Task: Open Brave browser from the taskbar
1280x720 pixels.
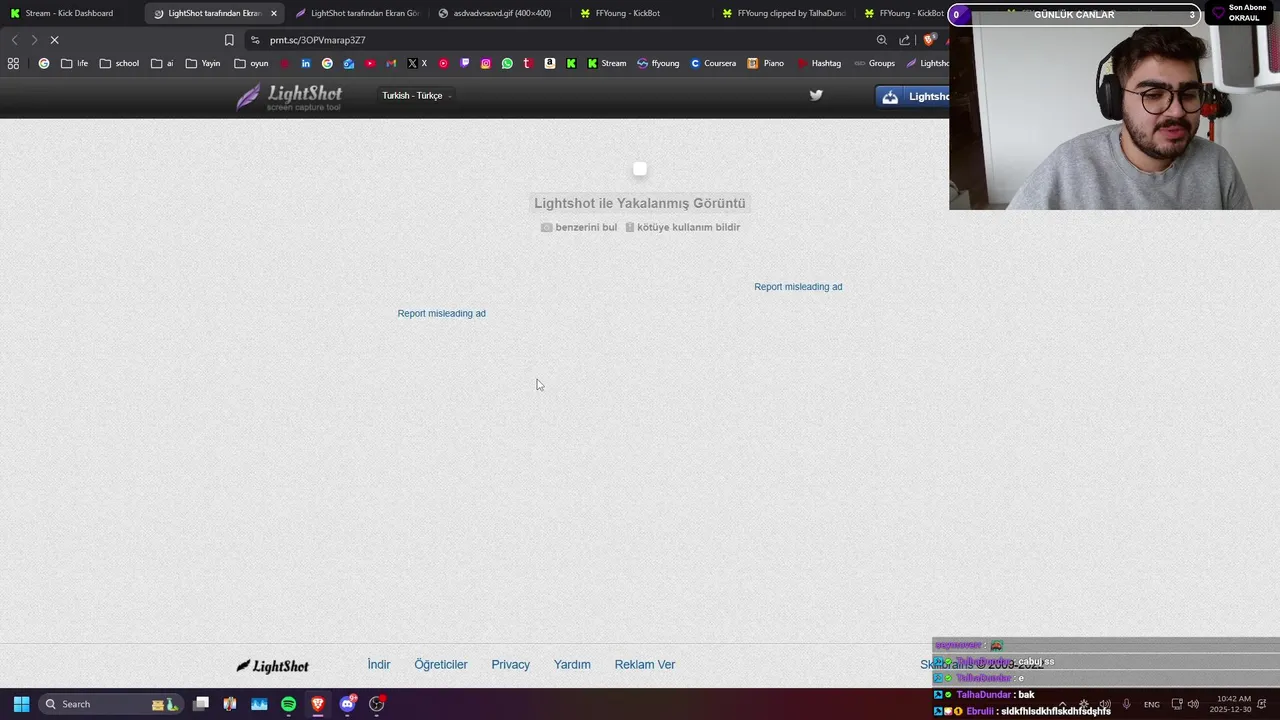Action: 318,704
